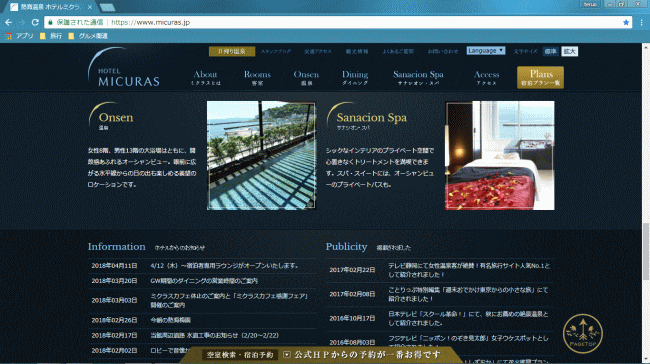The image size is (650, 364).
Task: Click the browser back arrow
Action: 8,22
